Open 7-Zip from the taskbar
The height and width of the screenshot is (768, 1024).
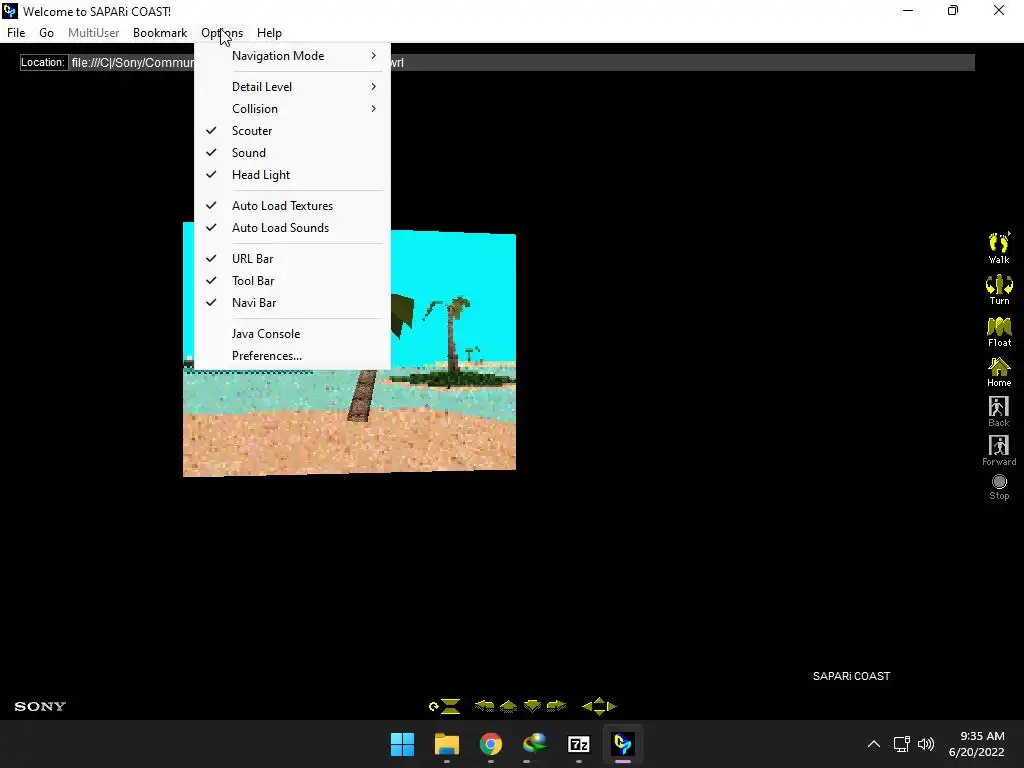(x=579, y=744)
